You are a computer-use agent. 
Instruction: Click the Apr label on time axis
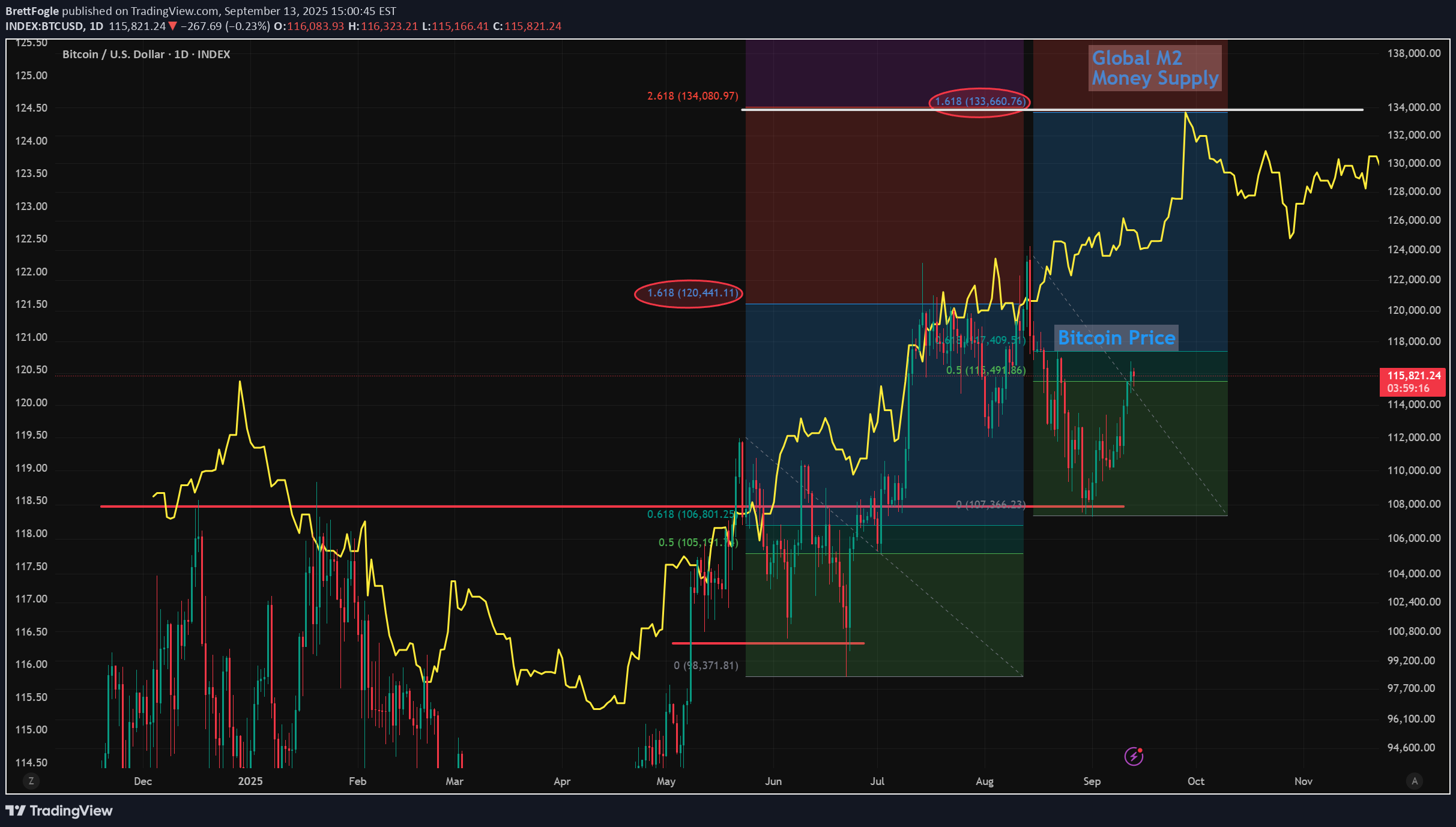pos(562,781)
